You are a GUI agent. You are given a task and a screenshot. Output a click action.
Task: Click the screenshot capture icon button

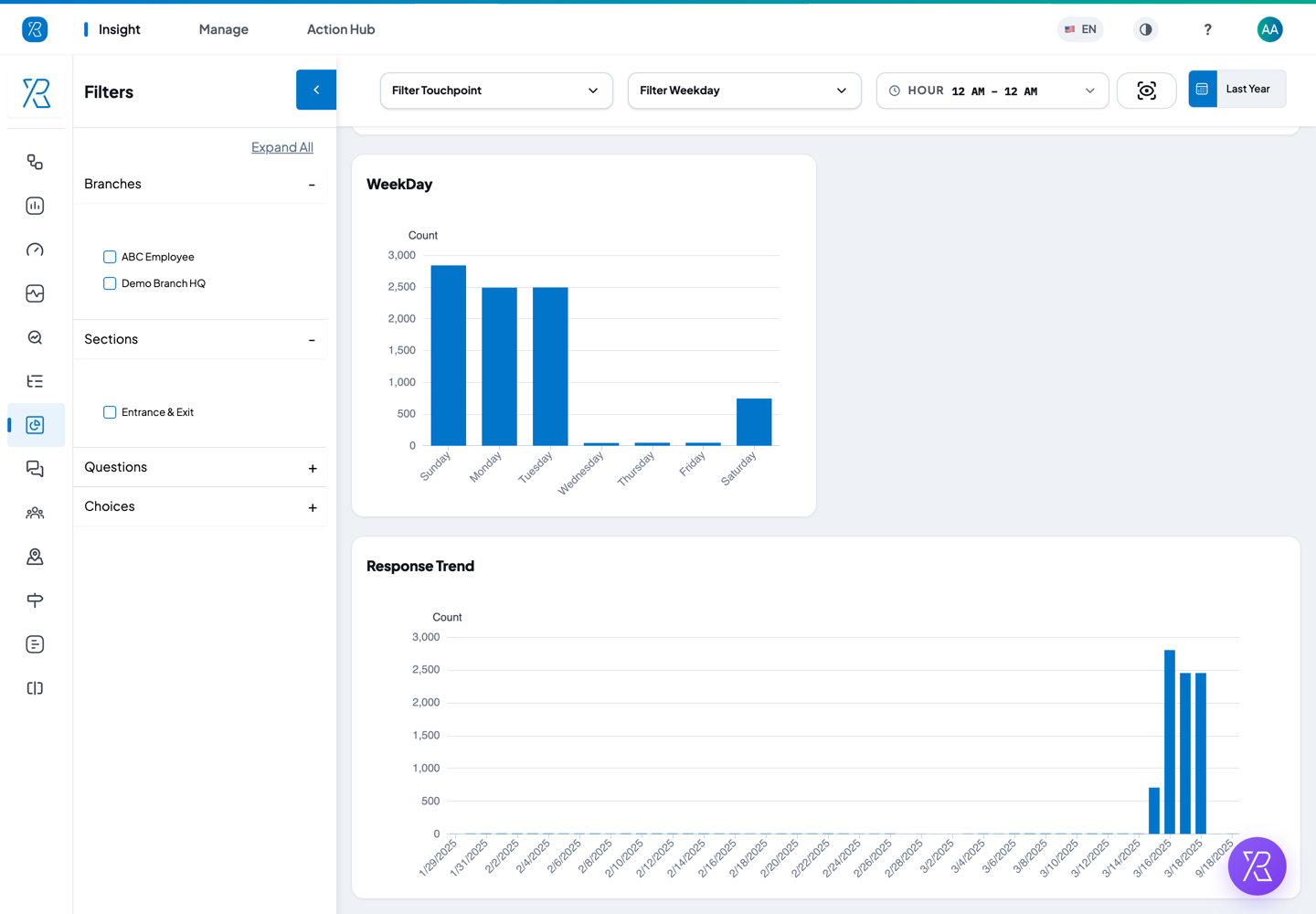click(x=1146, y=90)
